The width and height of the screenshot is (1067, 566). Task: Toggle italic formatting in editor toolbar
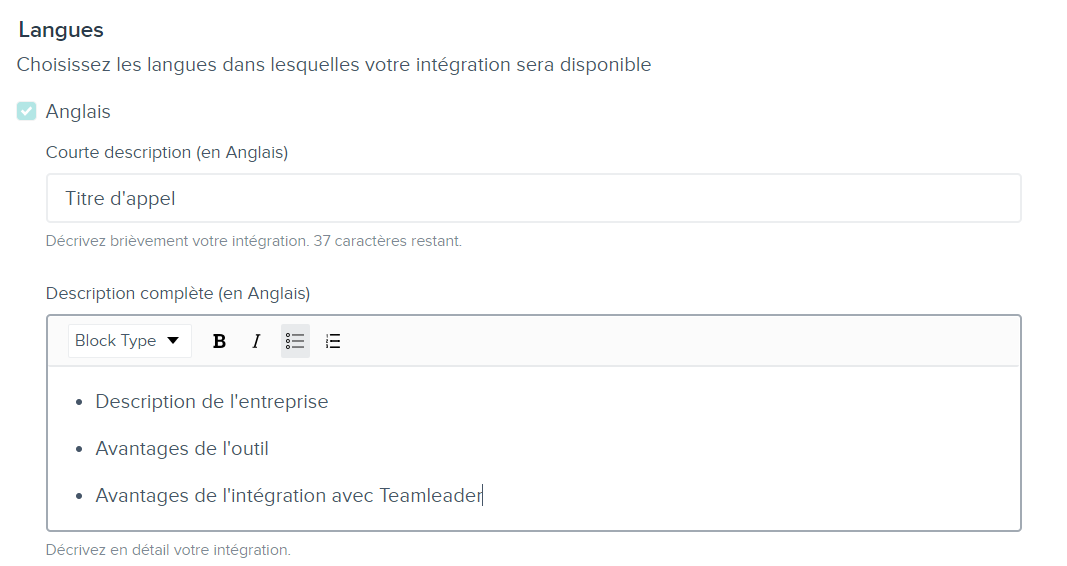(257, 341)
